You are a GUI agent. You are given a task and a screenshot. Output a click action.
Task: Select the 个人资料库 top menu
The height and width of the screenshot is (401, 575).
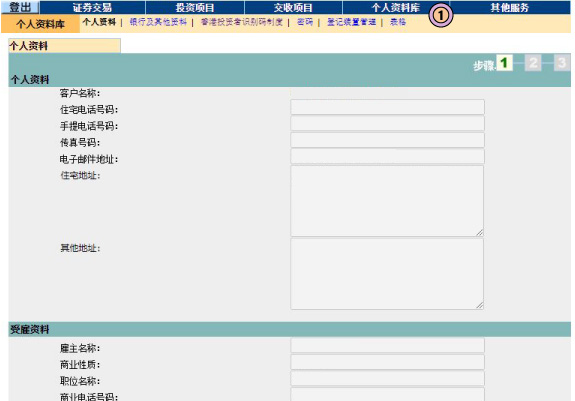396,7
